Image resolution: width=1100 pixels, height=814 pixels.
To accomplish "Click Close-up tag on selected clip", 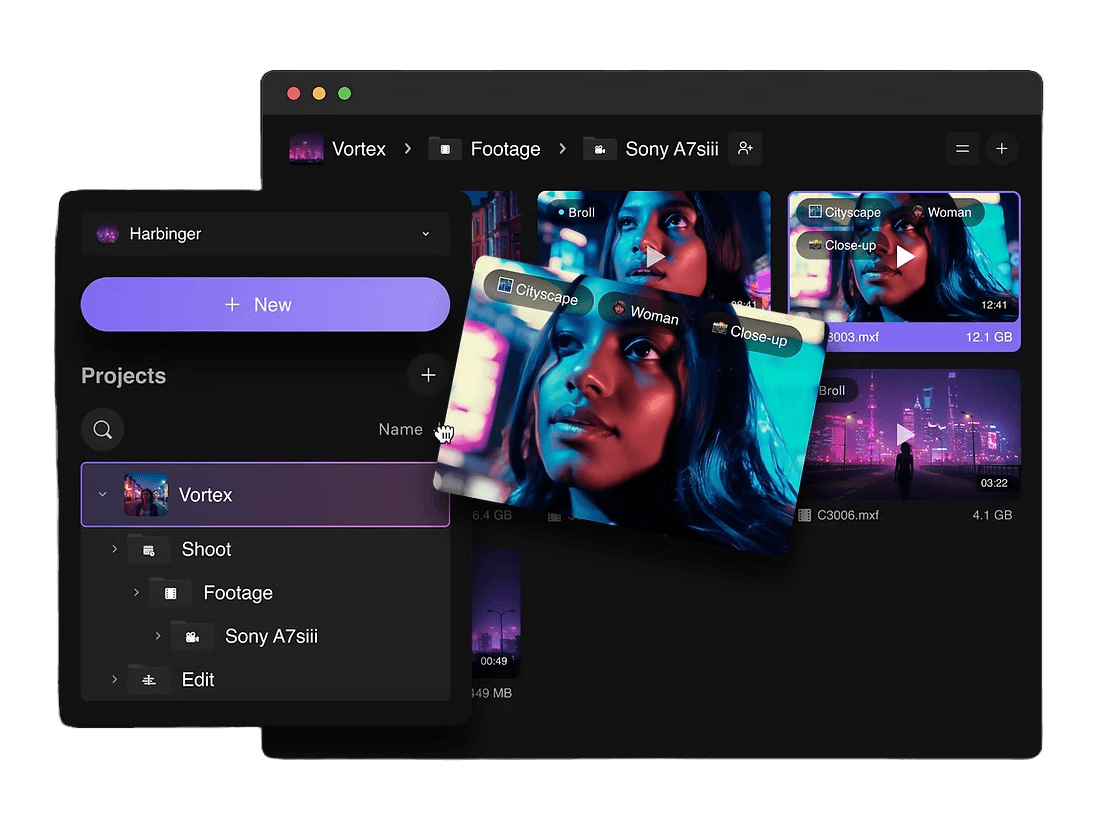I will (843, 246).
